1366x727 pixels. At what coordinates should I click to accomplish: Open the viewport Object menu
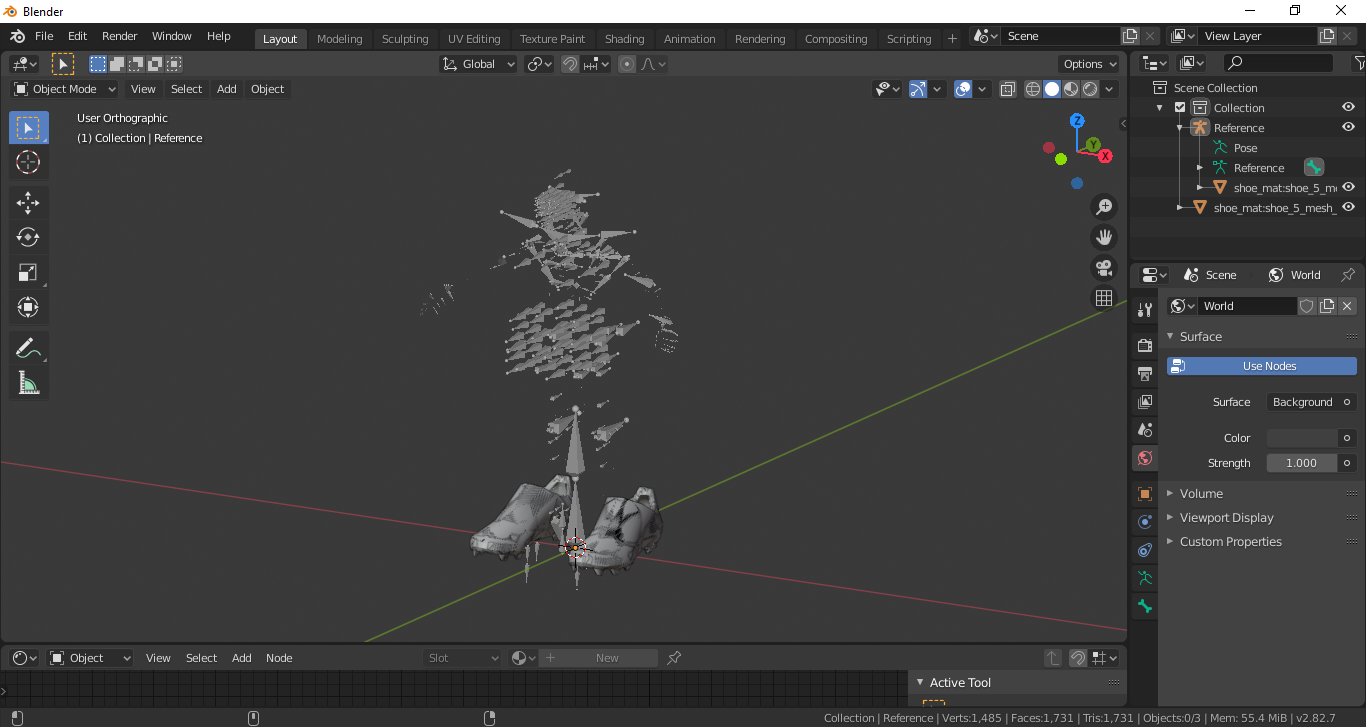pos(268,89)
